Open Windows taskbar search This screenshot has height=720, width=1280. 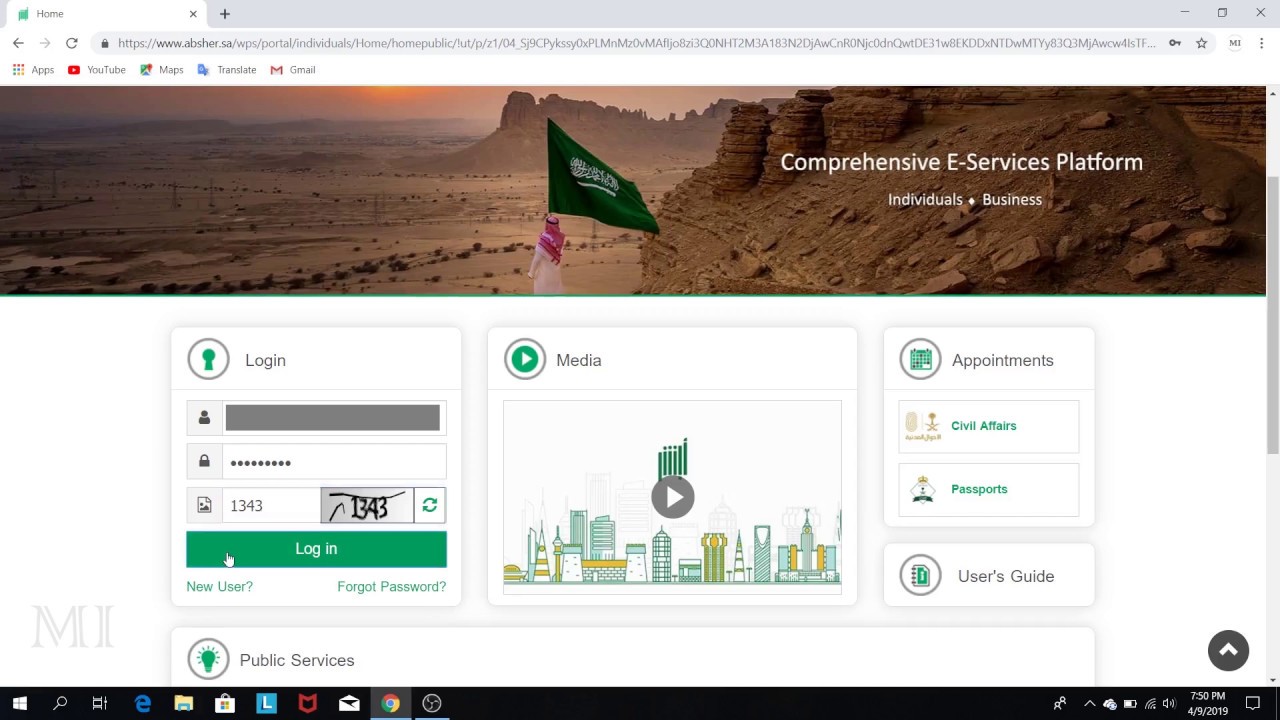click(x=60, y=703)
